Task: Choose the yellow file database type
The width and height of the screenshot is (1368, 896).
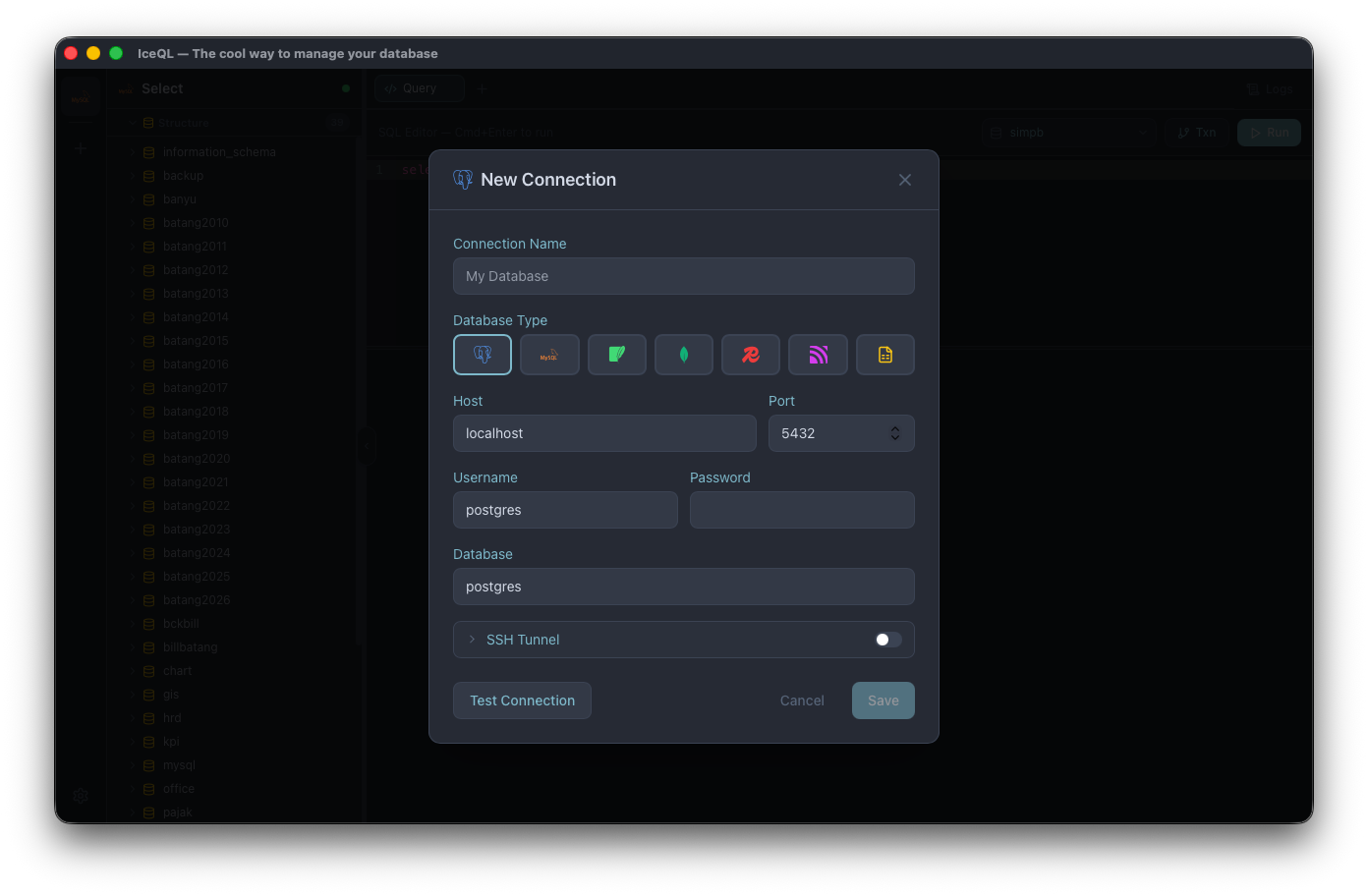Action: click(885, 355)
